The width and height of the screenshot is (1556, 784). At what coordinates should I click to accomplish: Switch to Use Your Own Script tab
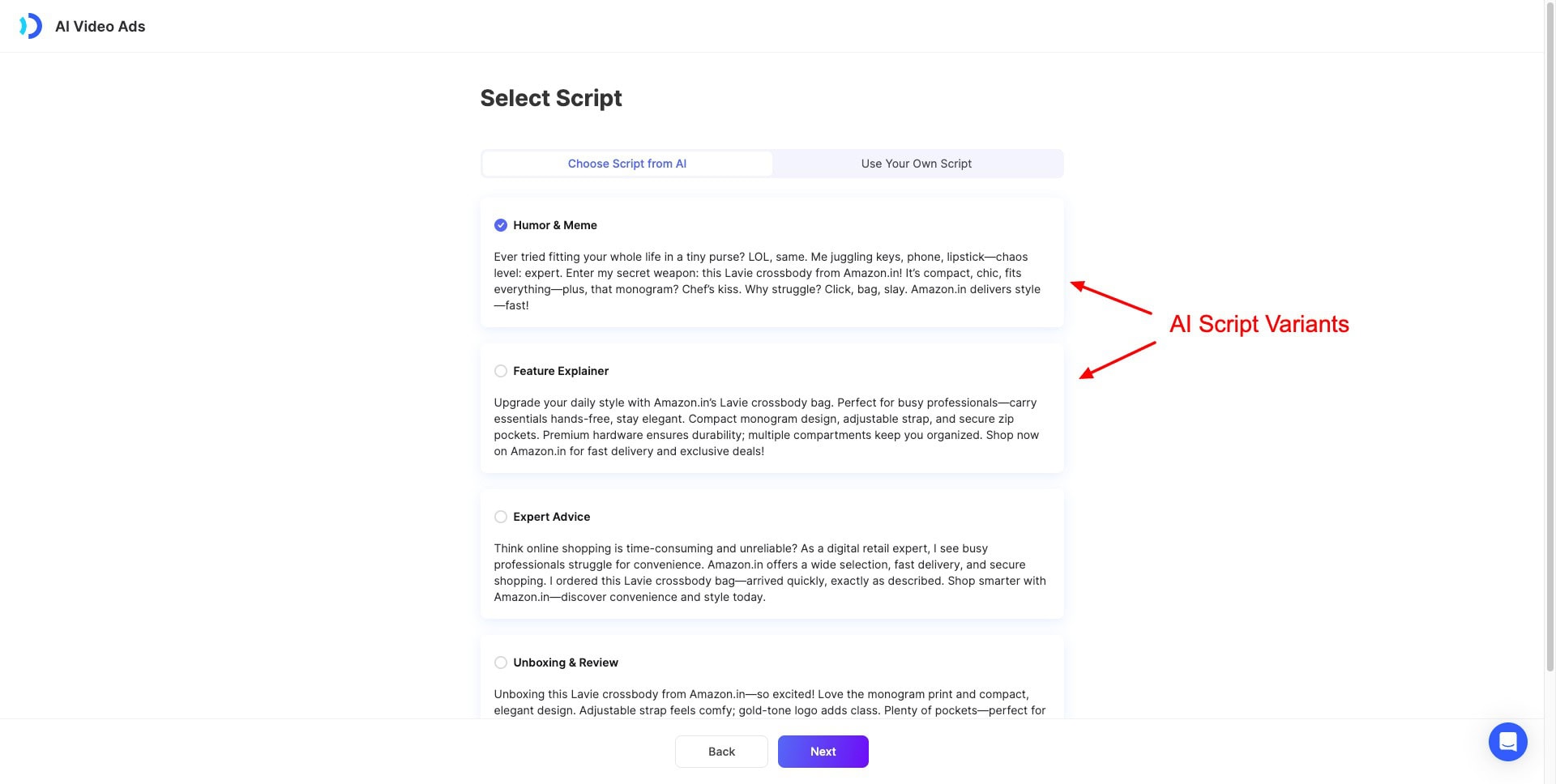[917, 164]
